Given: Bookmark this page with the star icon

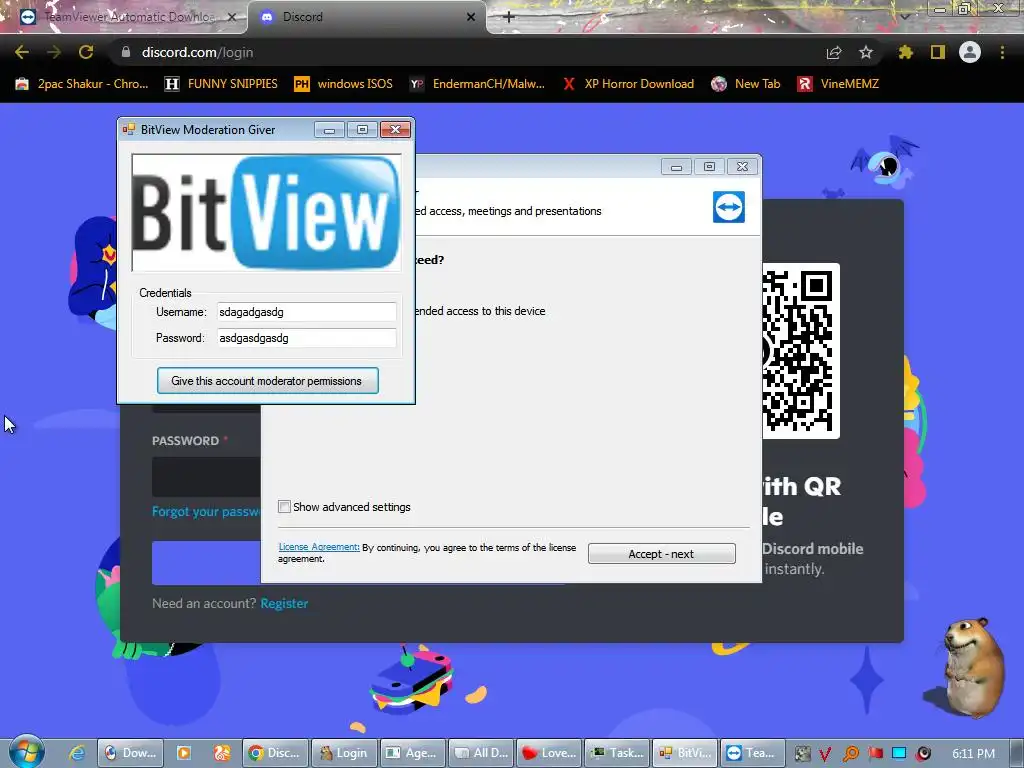Looking at the screenshot, I should (x=866, y=52).
